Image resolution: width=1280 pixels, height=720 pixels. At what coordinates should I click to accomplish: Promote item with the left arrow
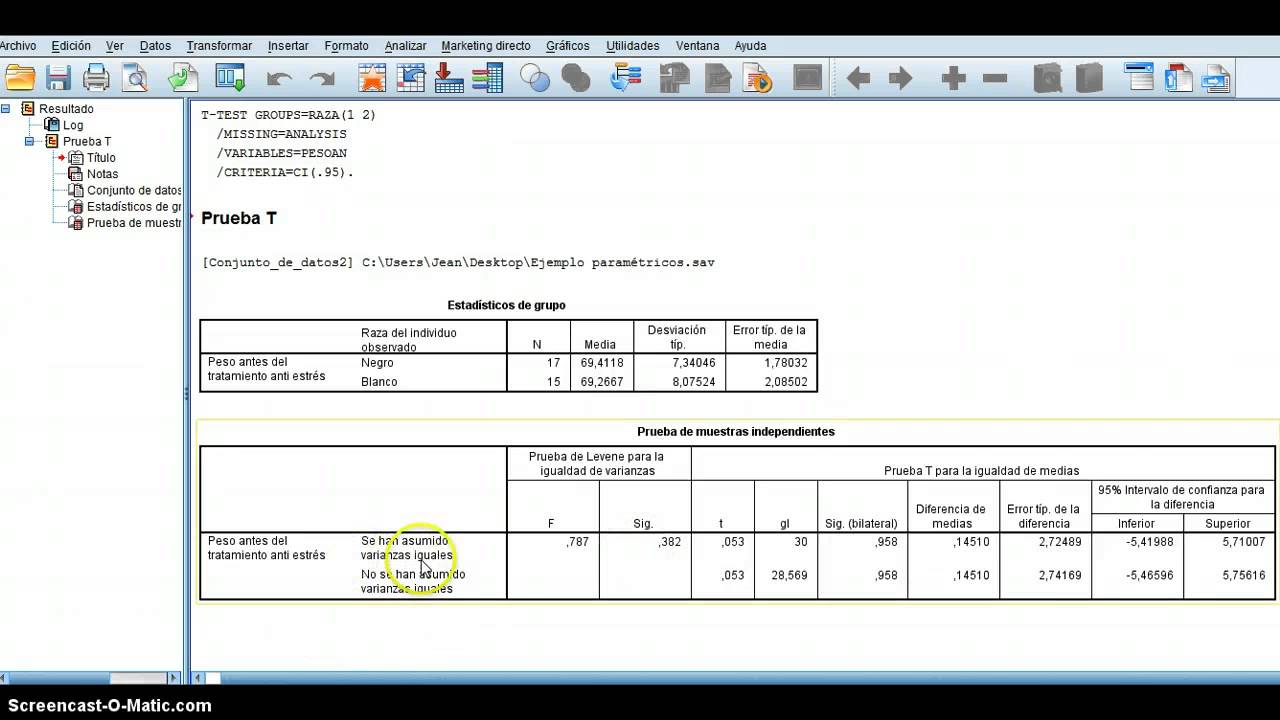858,78
